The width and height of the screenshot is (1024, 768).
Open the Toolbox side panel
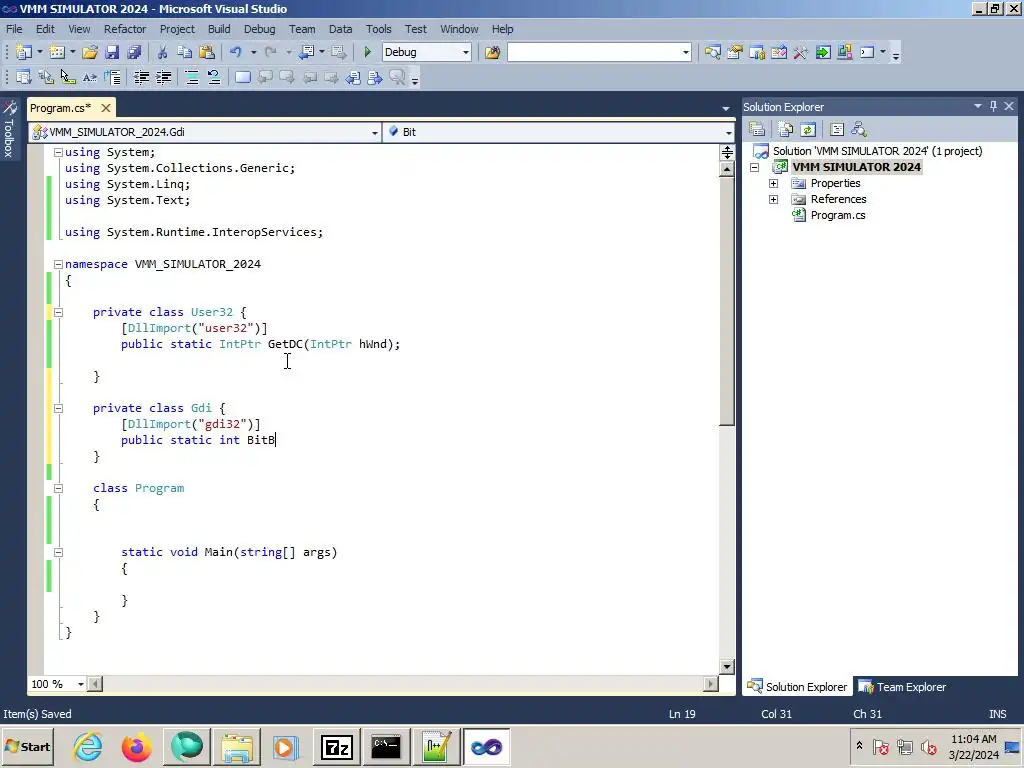click(x=9, y=129)
